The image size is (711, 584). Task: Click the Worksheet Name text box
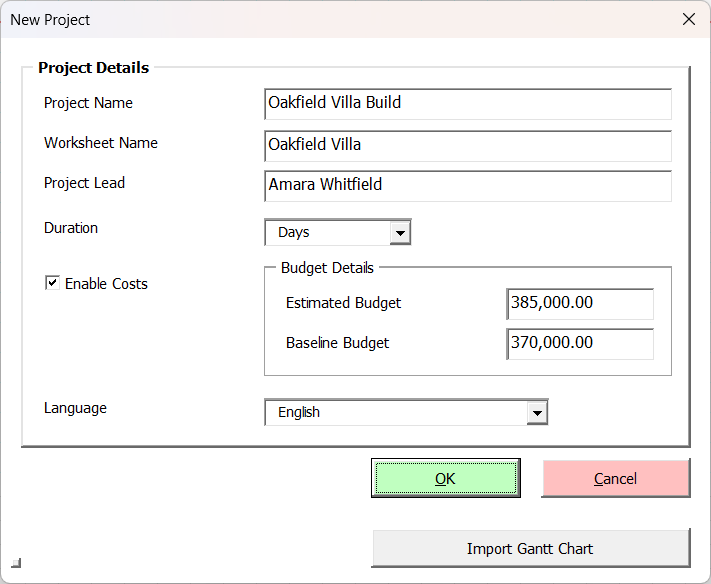pyautogui.click(x=468, y=146)
